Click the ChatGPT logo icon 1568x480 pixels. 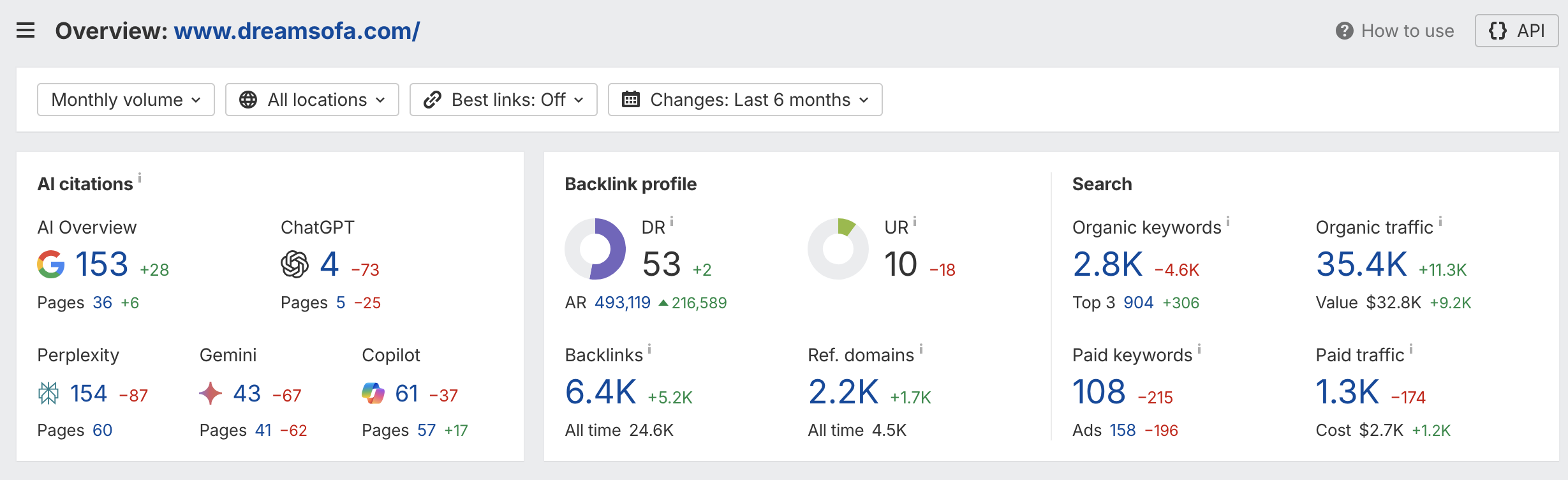[x=295, y=264]
